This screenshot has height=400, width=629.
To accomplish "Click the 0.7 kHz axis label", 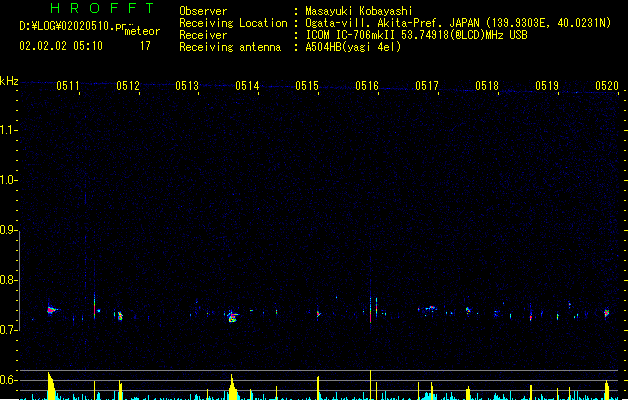I will [x=9, y=330].
